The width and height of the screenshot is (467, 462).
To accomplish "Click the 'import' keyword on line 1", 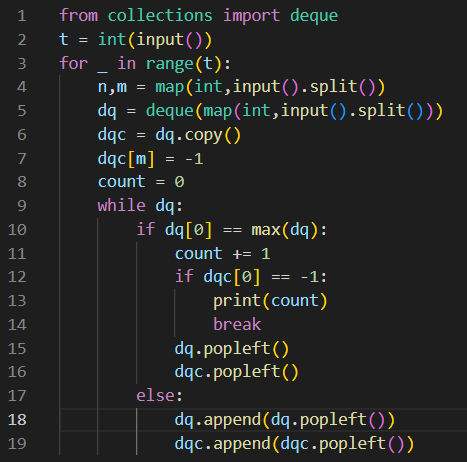I will click(x=251, y=16).
